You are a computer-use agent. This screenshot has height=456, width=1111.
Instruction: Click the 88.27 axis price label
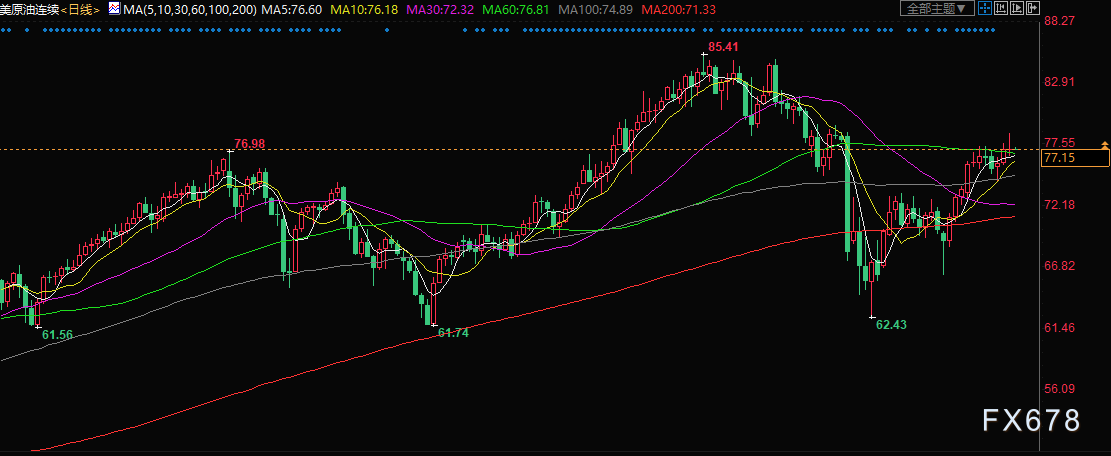pyautogui.click(x=1060, y=21)
